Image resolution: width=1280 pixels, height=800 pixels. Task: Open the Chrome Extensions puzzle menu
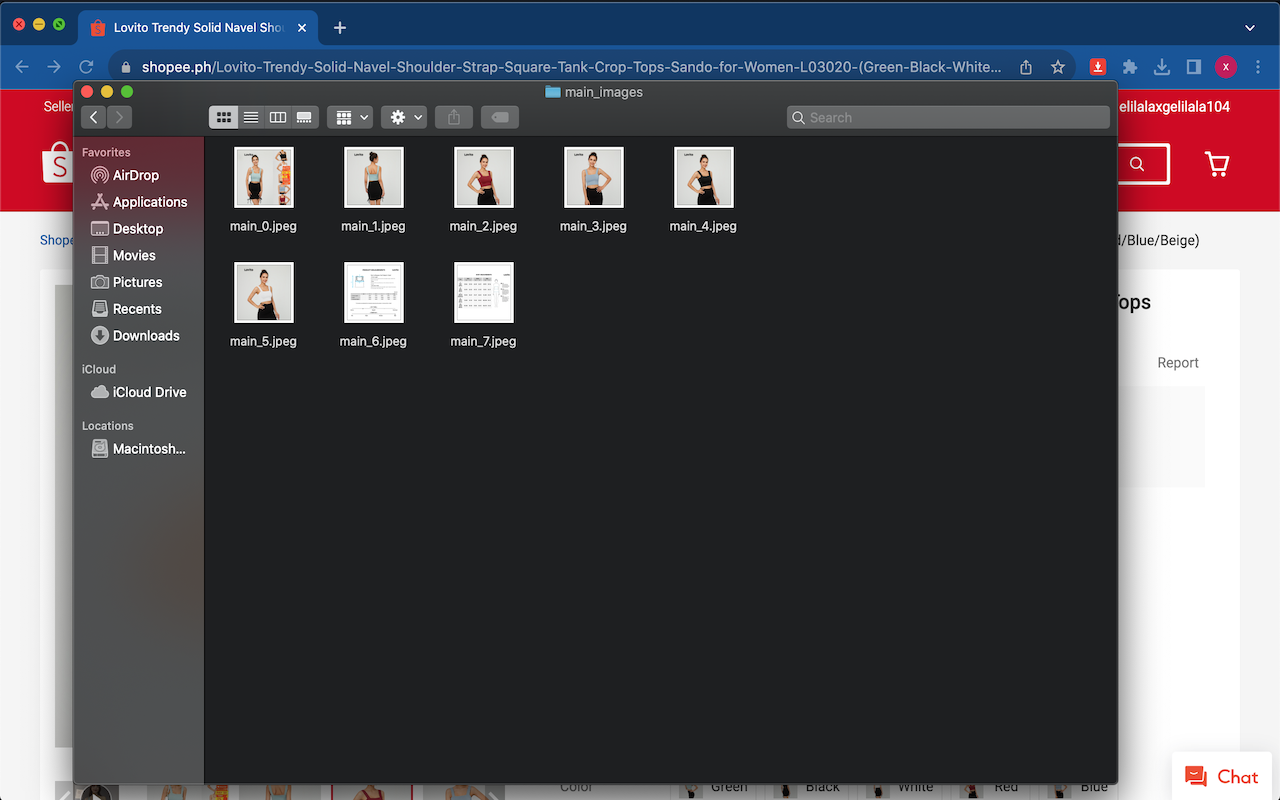pos(1130,67)
